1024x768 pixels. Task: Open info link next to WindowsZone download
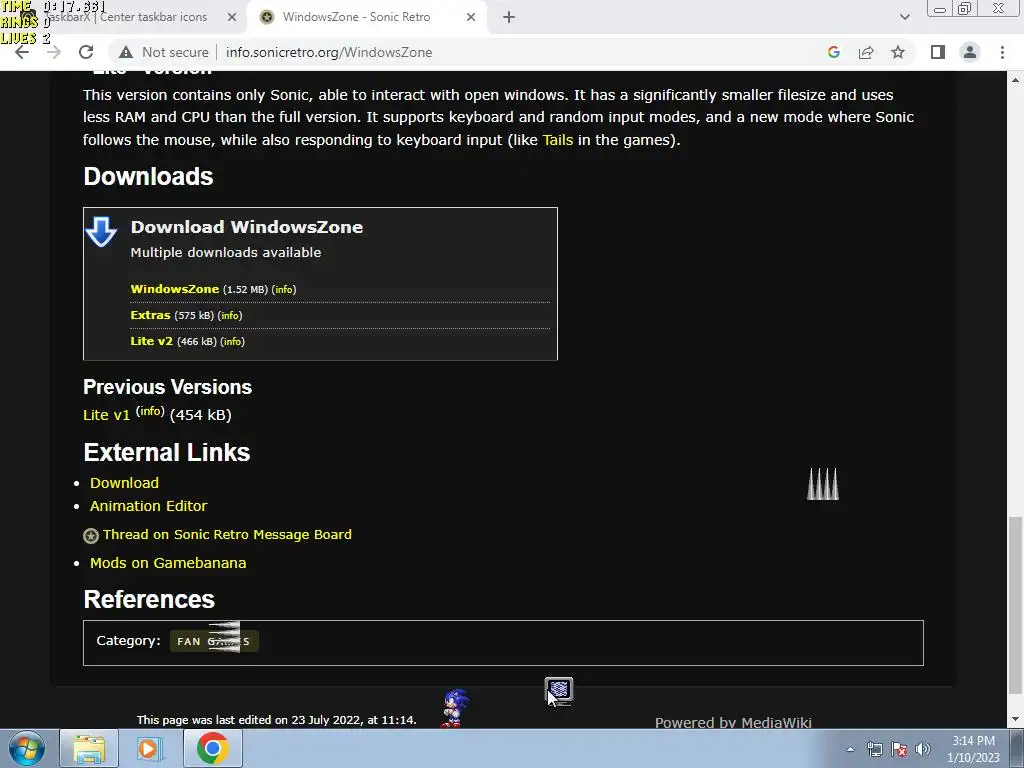pos(284,289)
